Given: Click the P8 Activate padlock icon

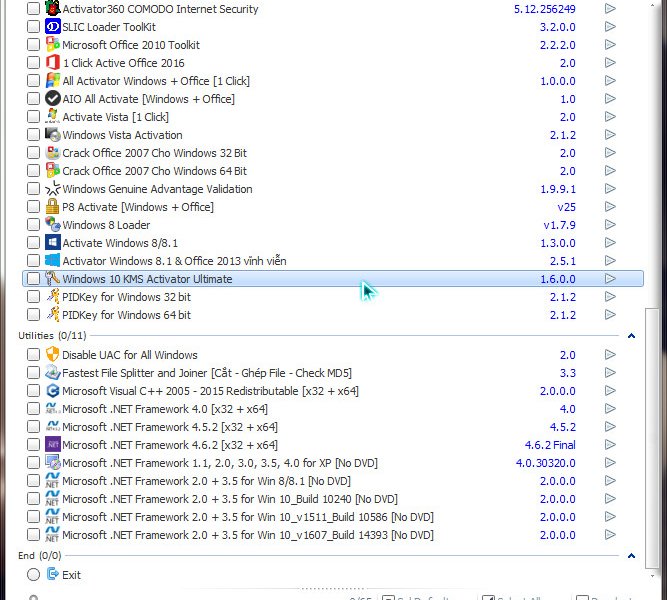Looking at the screenshot, I should pos(53,207).
